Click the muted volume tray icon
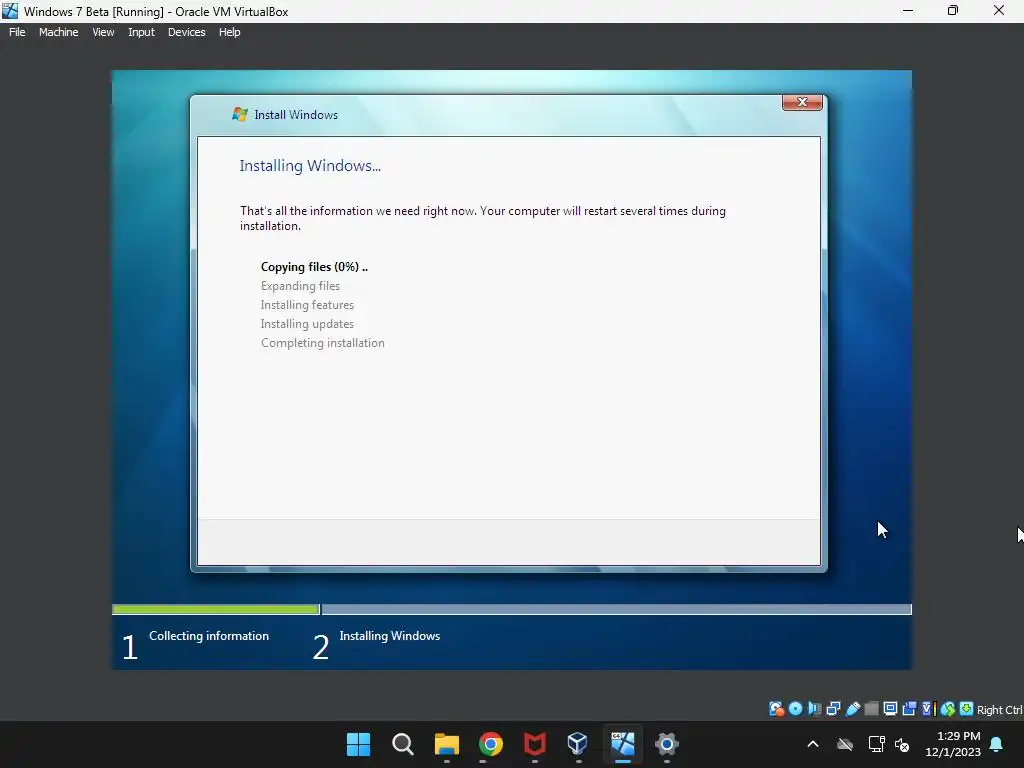 903,744
